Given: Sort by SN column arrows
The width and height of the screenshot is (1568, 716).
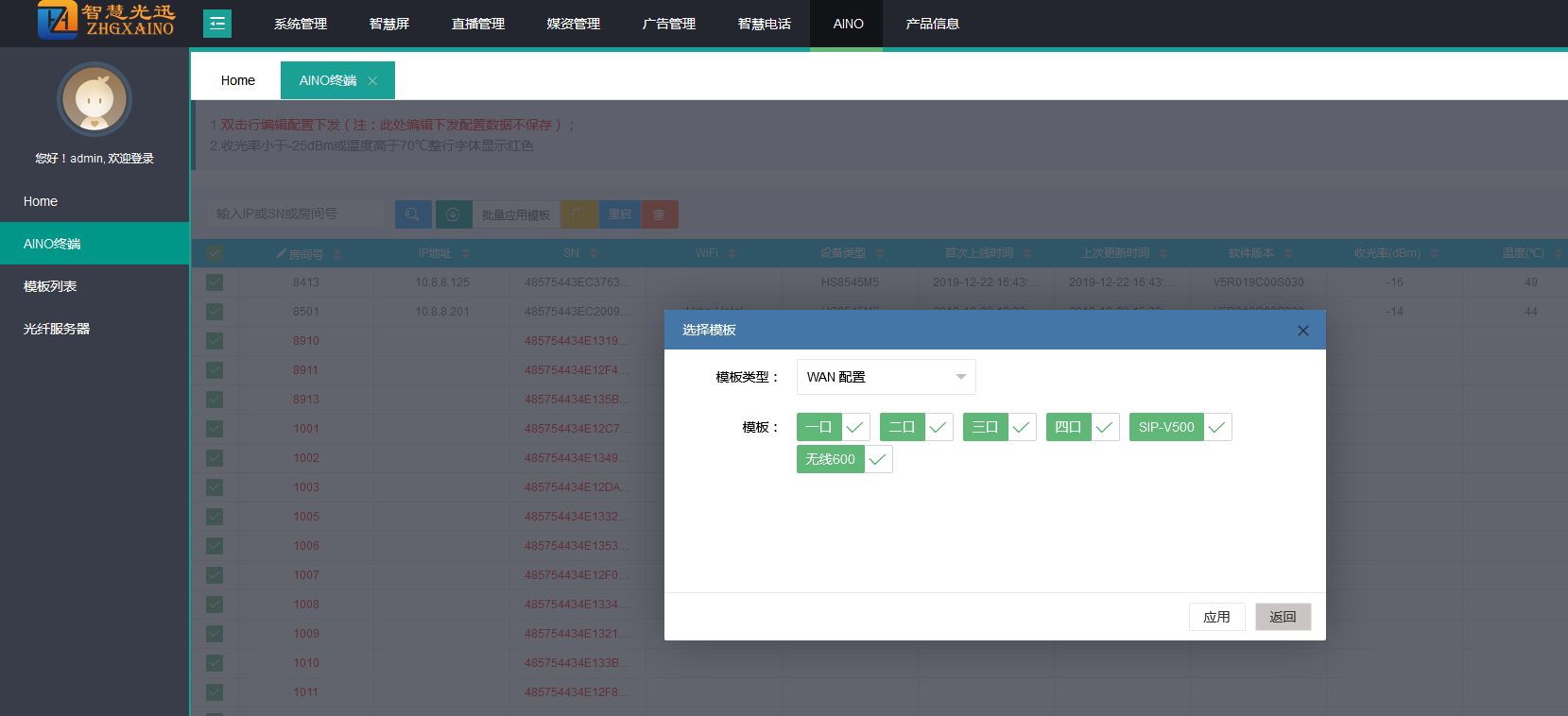Looking at the screenshot, I should 594,254.
